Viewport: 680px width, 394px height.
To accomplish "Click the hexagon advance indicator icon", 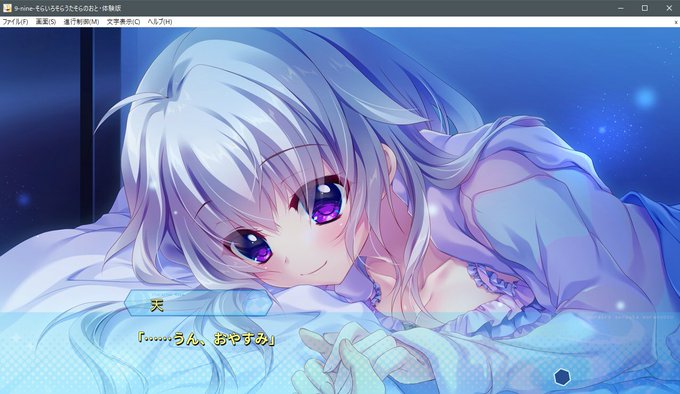I will [562, 377].
